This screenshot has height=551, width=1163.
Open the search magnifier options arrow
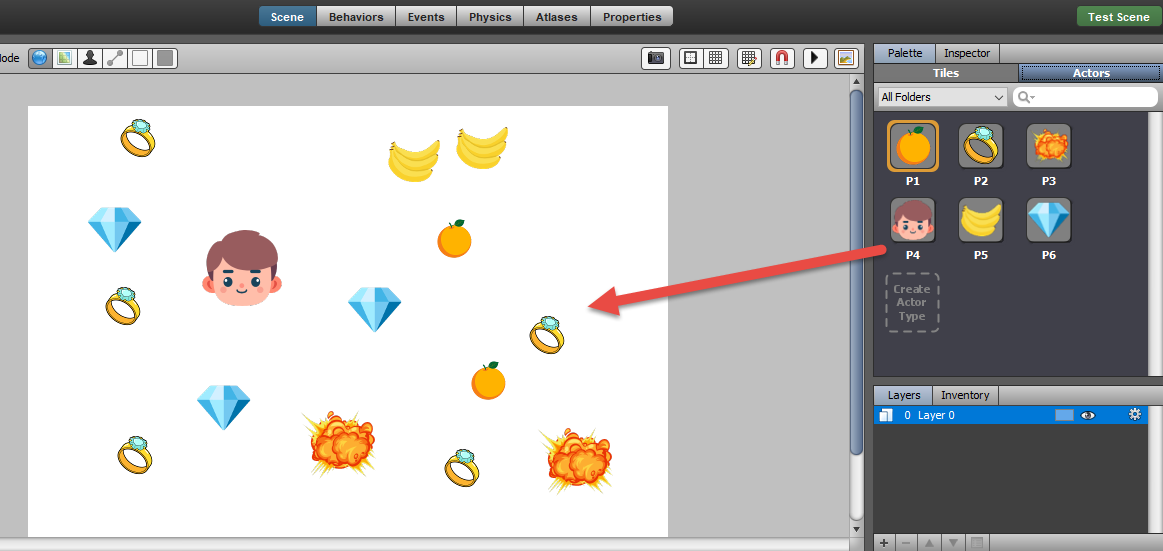1027,97
